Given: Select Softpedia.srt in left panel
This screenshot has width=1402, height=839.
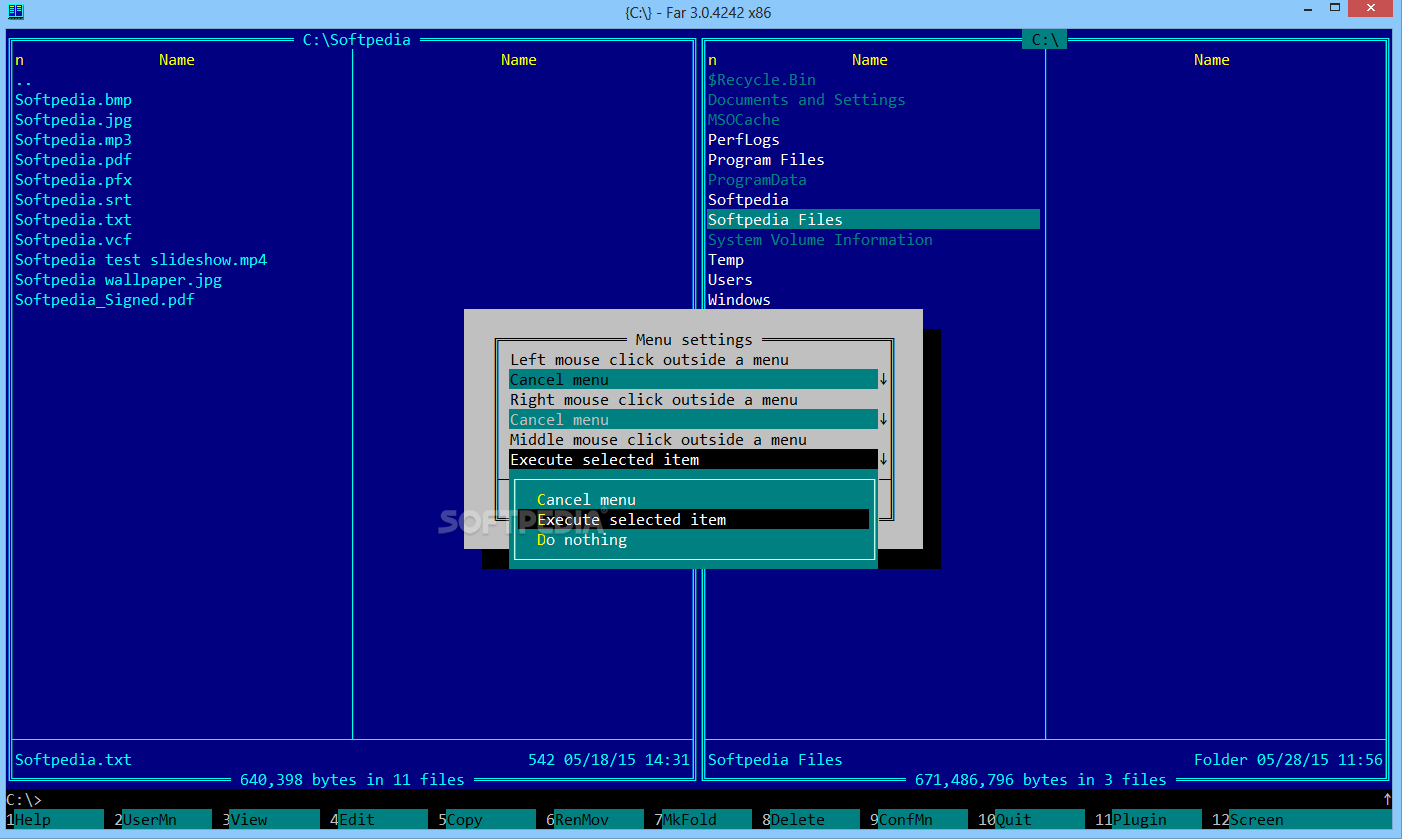Looking at the screenshot, I should (x=73, y=200).
